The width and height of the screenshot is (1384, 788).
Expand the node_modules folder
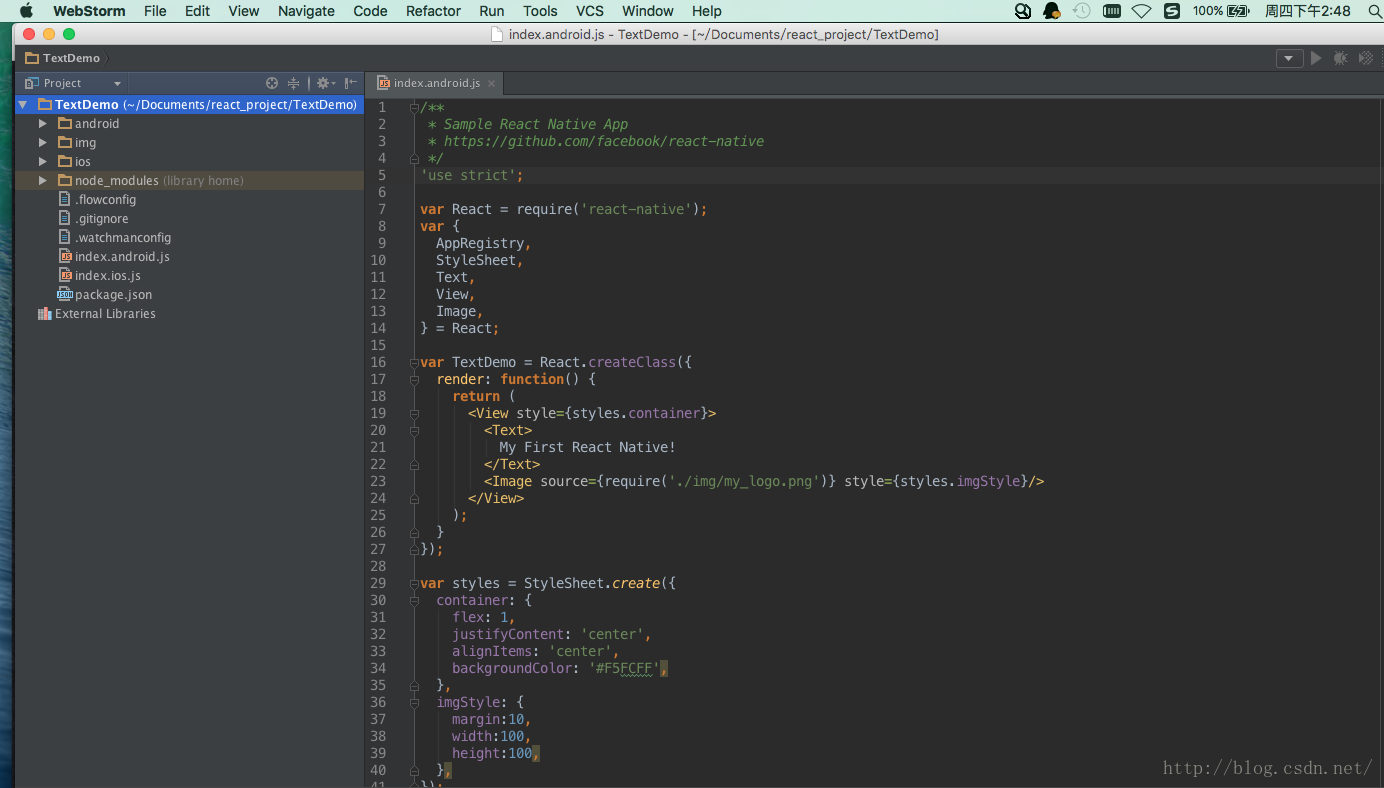[43, 180]
